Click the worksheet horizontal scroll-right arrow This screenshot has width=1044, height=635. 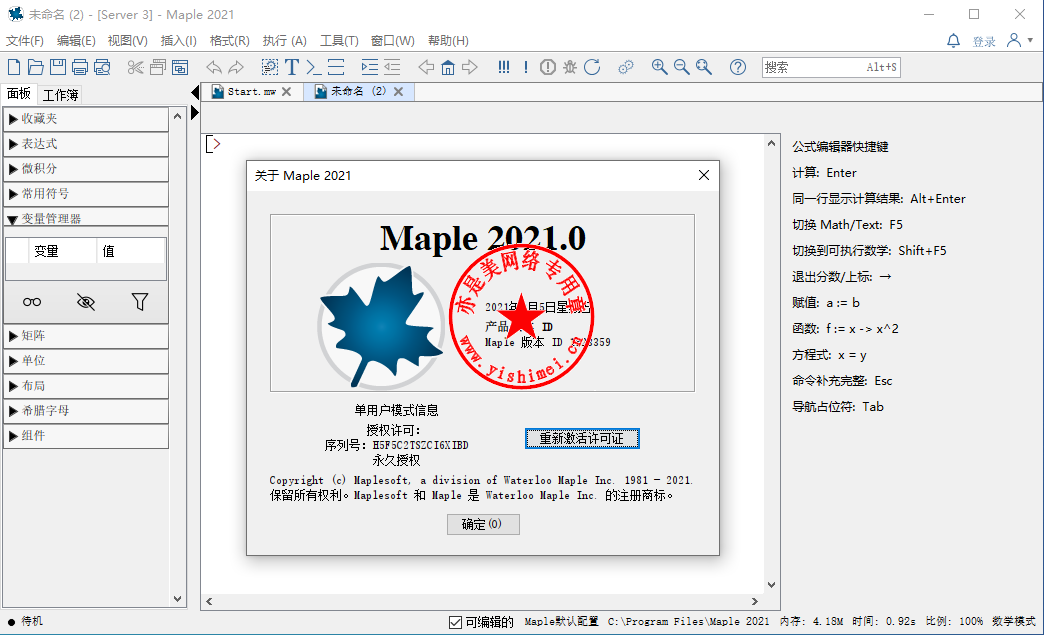coord(754,602)
